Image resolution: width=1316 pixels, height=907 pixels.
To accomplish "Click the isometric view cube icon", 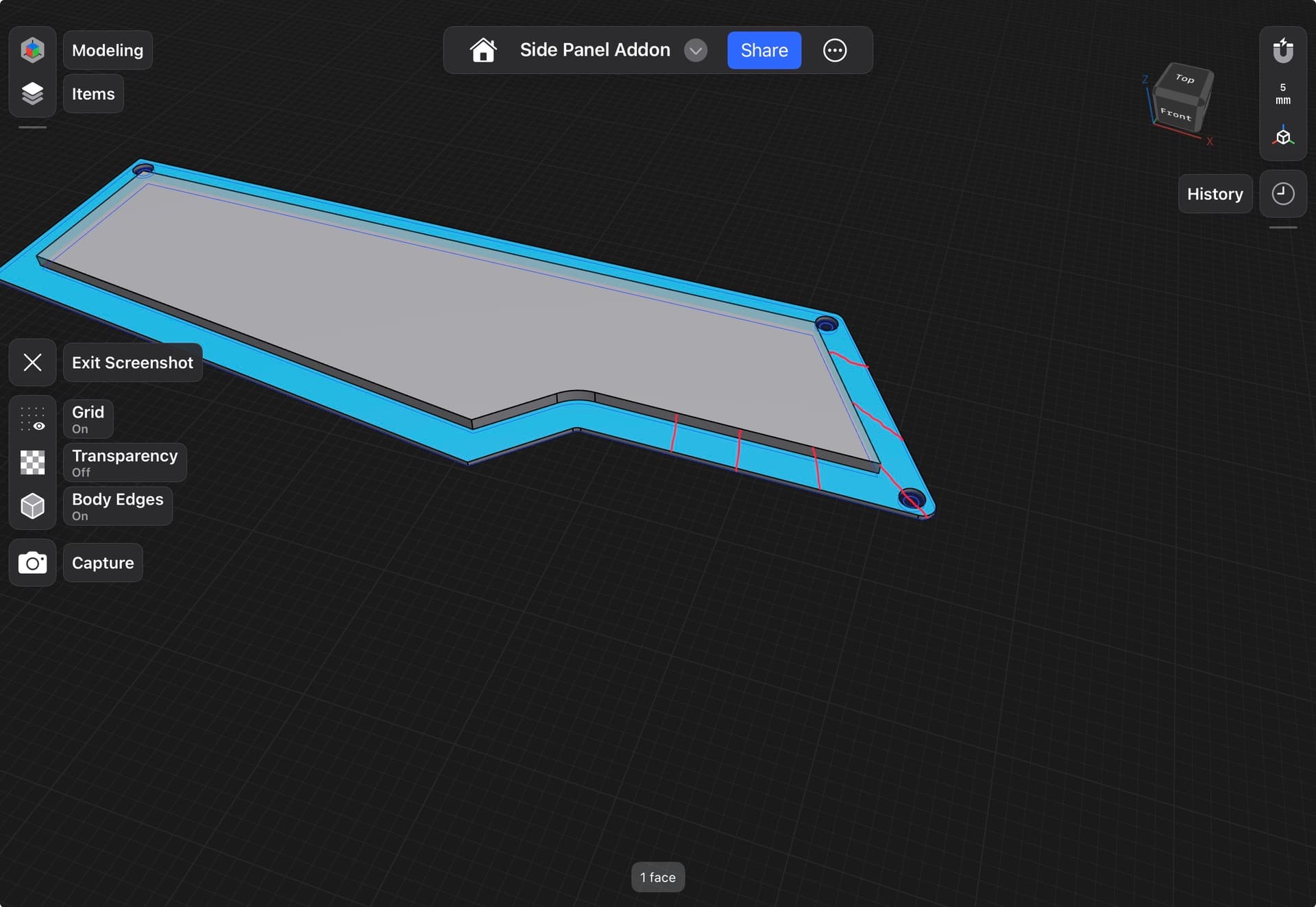I will (x=1282, y=136).
